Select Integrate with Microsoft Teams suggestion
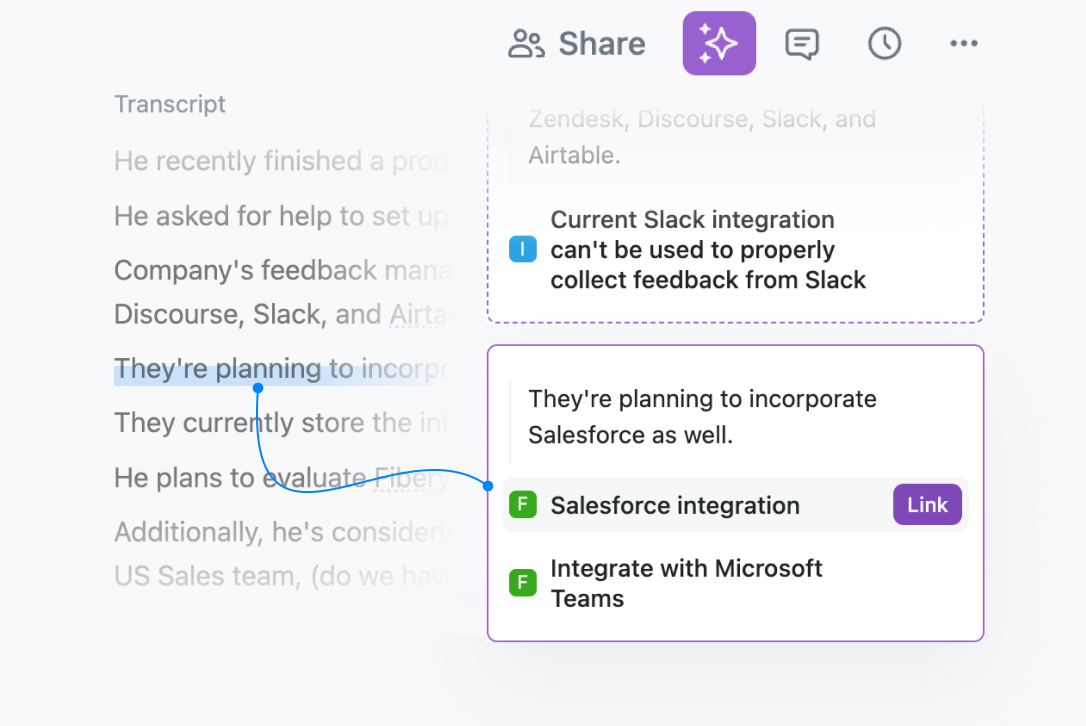 pos(686,583)
